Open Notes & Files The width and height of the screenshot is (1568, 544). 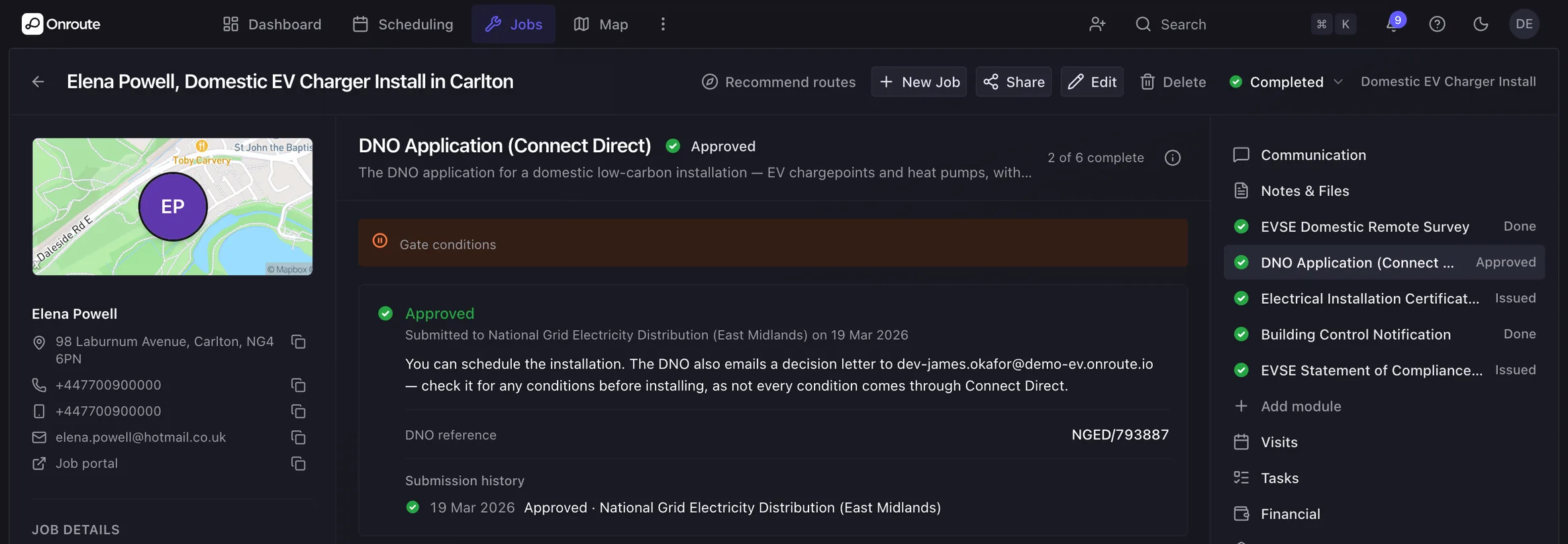(x=1384, y=191)
